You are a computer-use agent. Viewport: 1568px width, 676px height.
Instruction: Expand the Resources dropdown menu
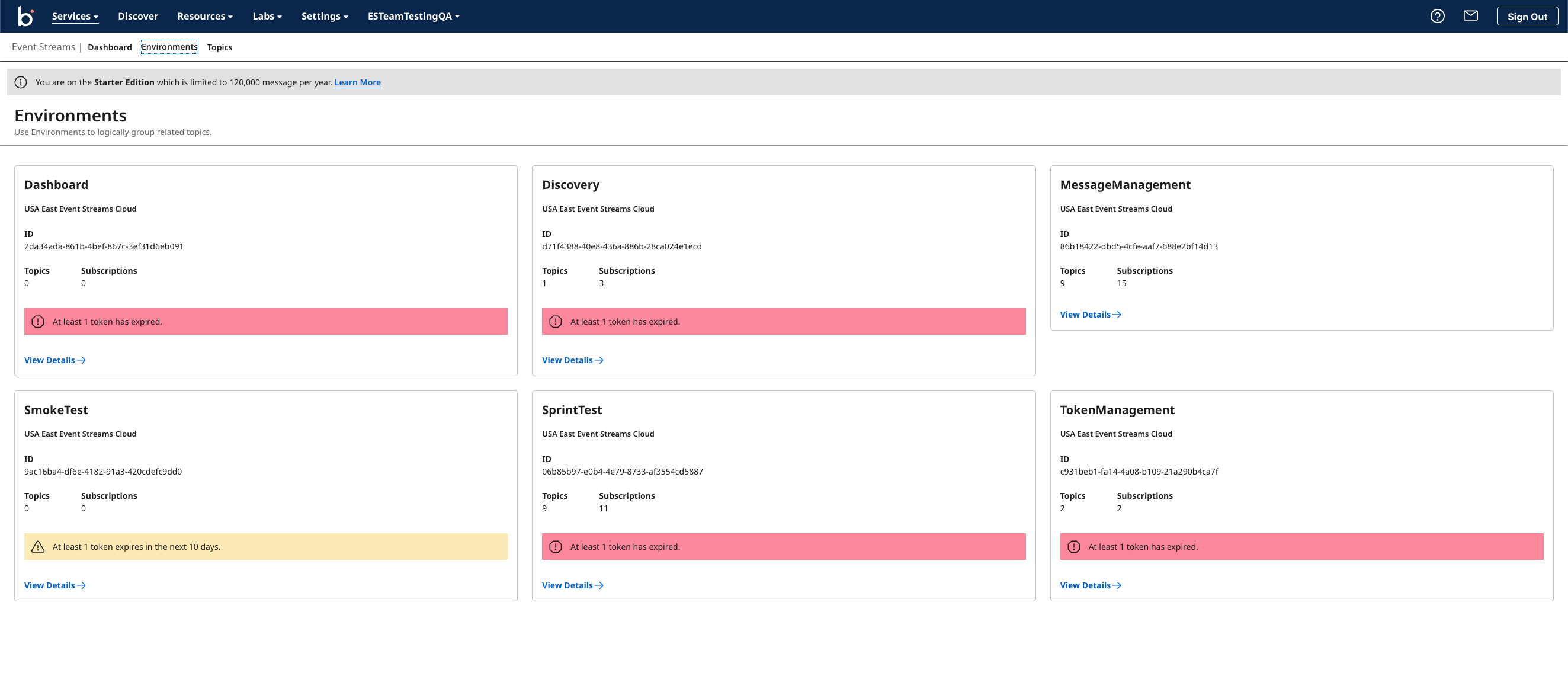point(204,17)
